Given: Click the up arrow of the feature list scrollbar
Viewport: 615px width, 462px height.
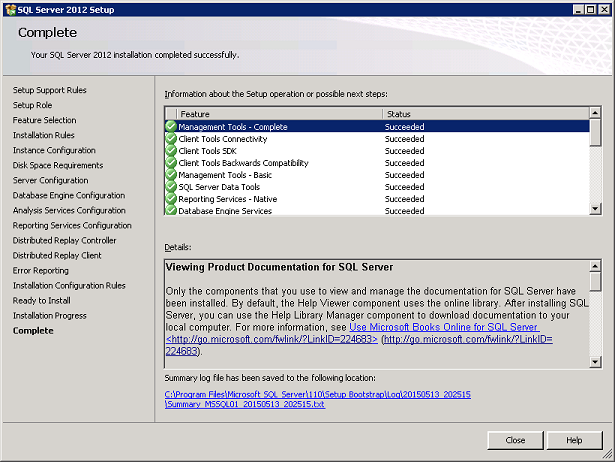Looking at the screenshot, I should coord(595,113).
